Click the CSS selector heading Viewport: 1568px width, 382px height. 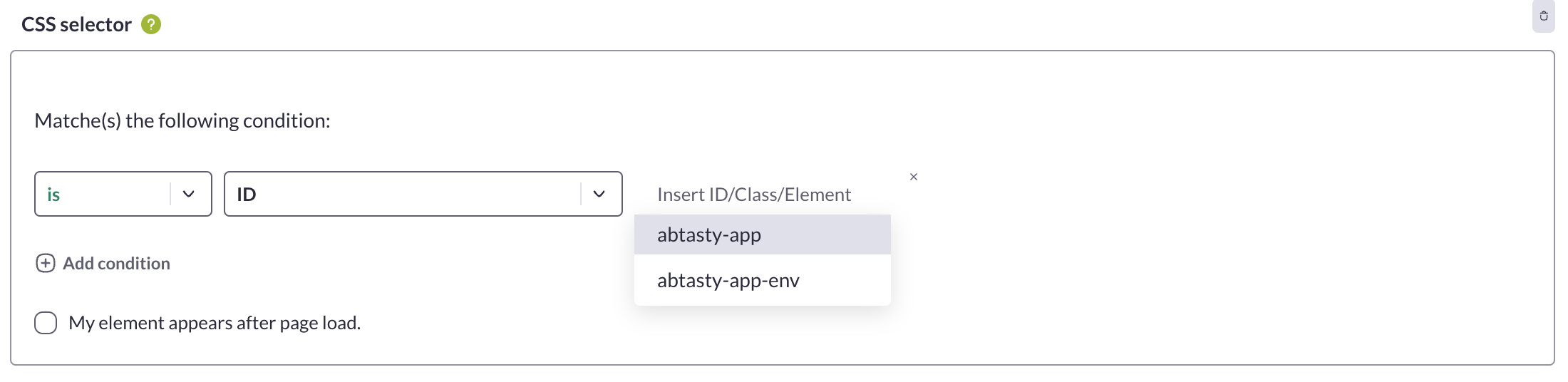coord(76,24)
